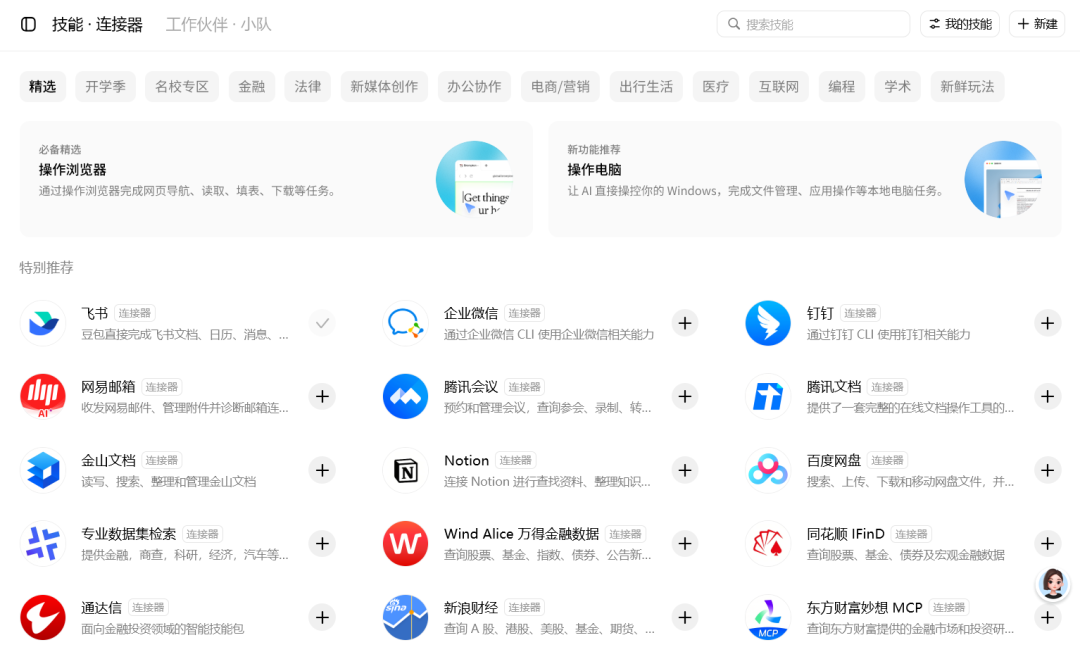Add the 新浪财经 connector with plus

685,618
